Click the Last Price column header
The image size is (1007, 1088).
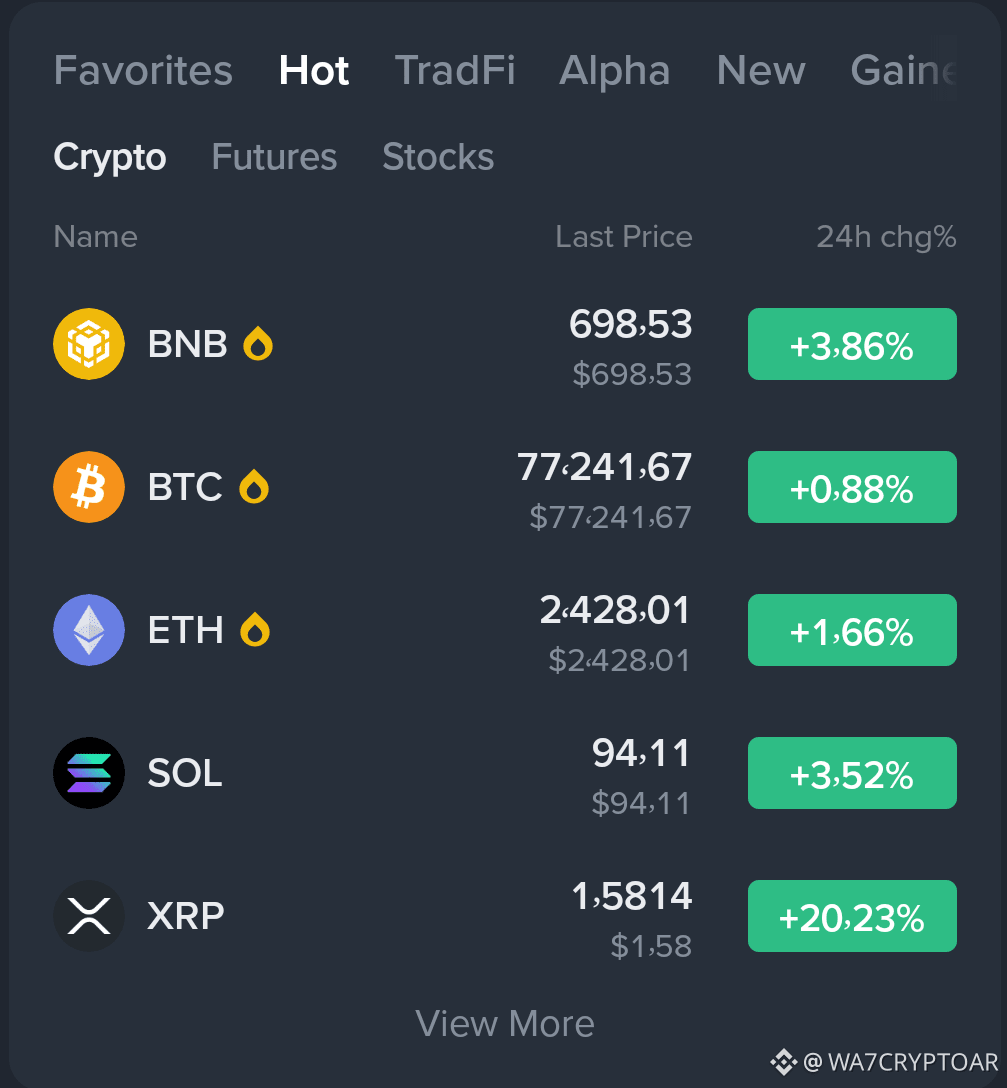(x=623, y=237)
